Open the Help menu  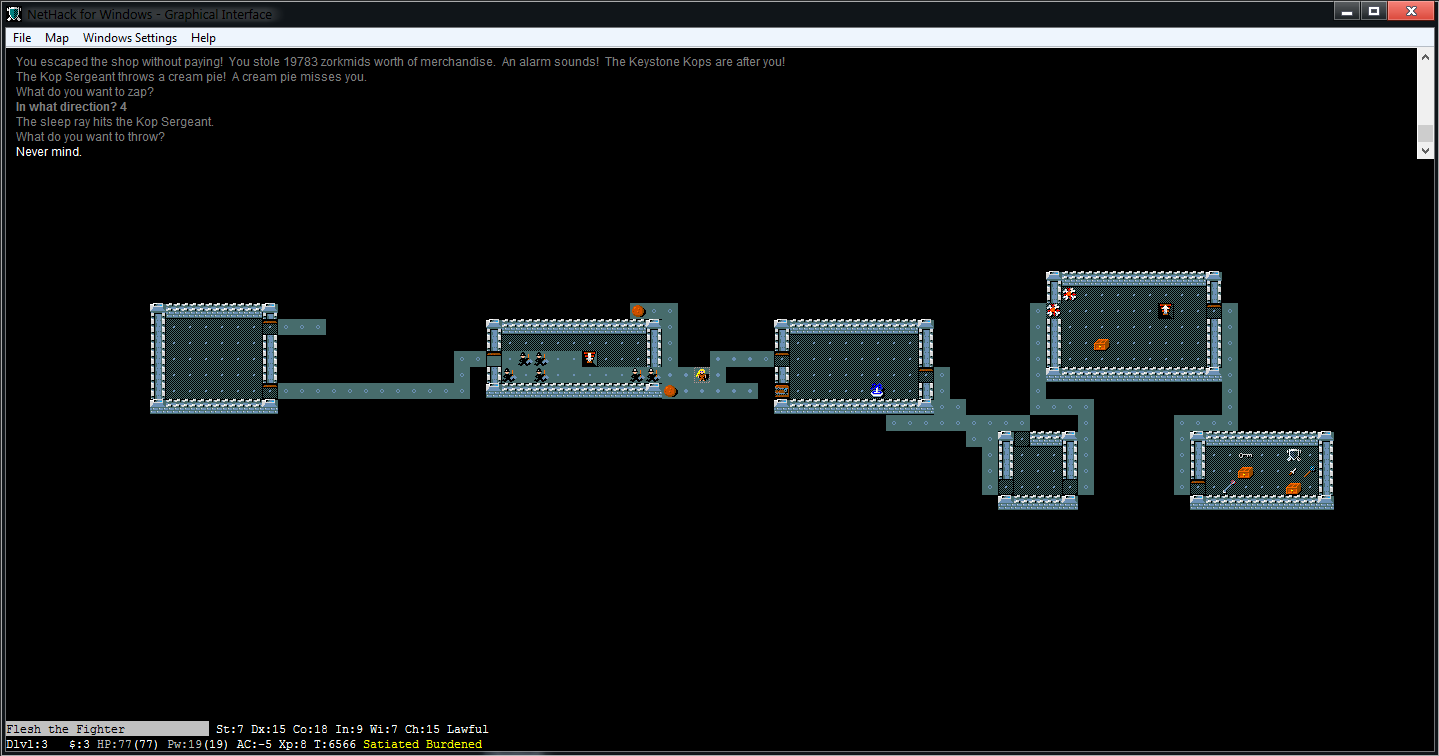coord(203,38)
